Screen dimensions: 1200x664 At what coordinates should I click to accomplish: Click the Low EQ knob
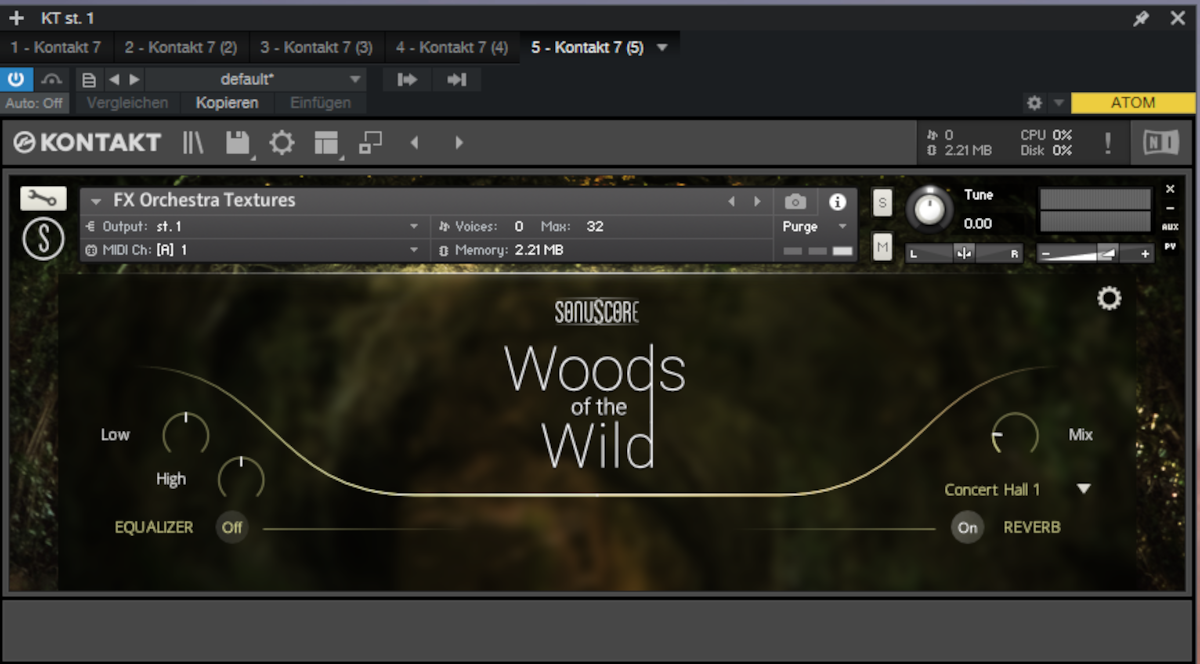click(x=186, y=434)
